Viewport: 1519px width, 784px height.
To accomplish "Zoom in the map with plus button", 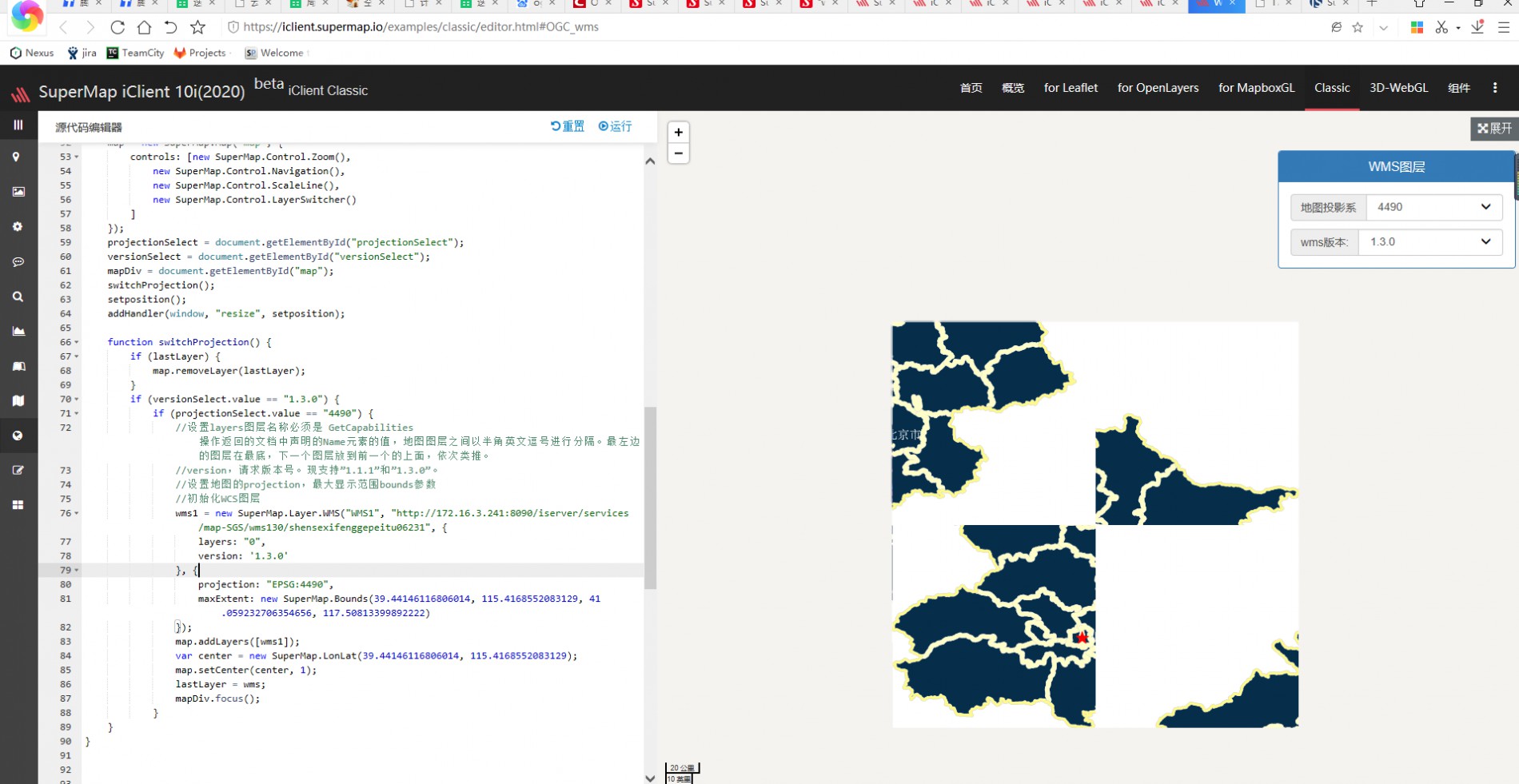I will (x=678, y=133).
